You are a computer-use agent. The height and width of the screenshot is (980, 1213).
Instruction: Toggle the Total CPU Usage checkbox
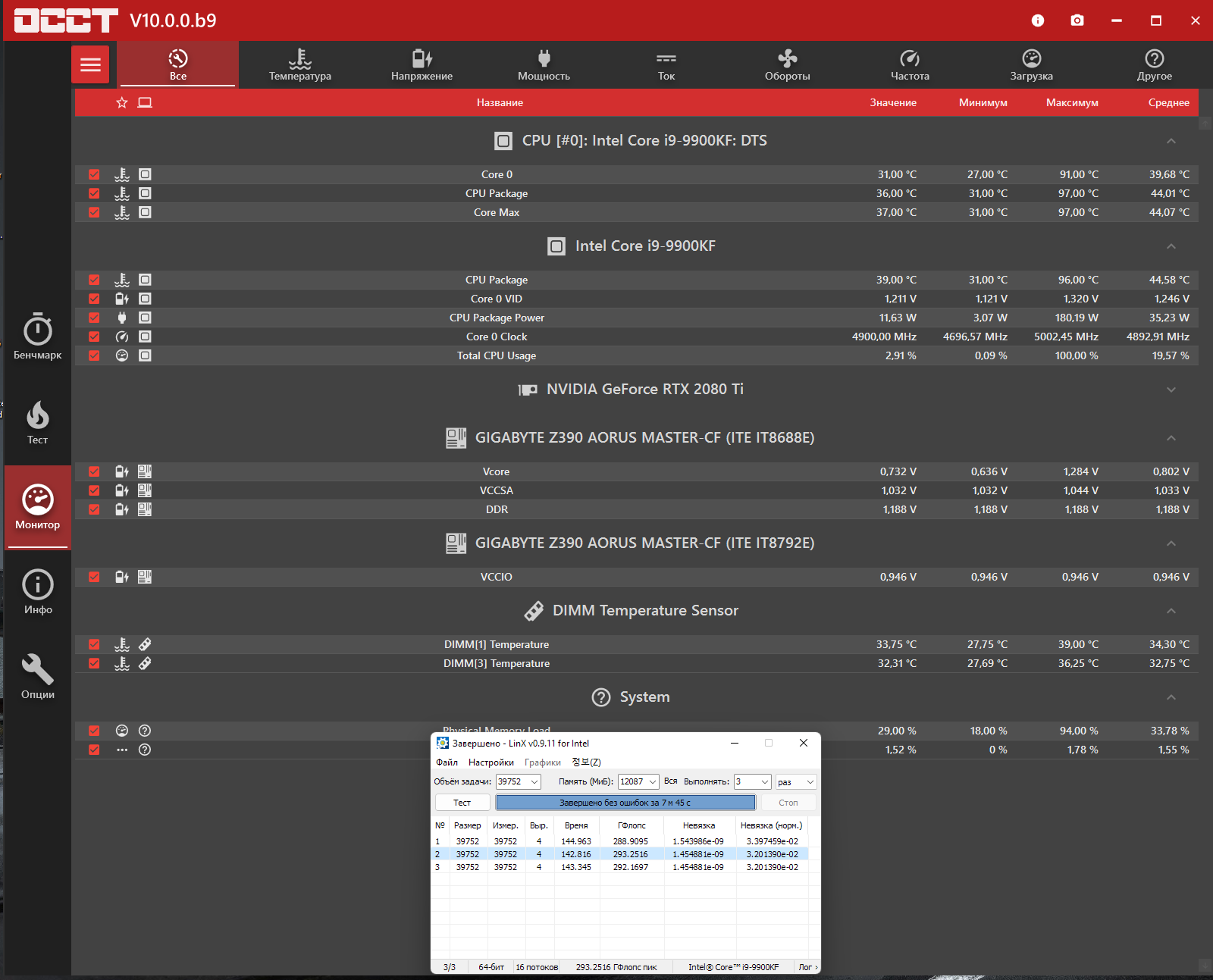[x=94, y=355]
